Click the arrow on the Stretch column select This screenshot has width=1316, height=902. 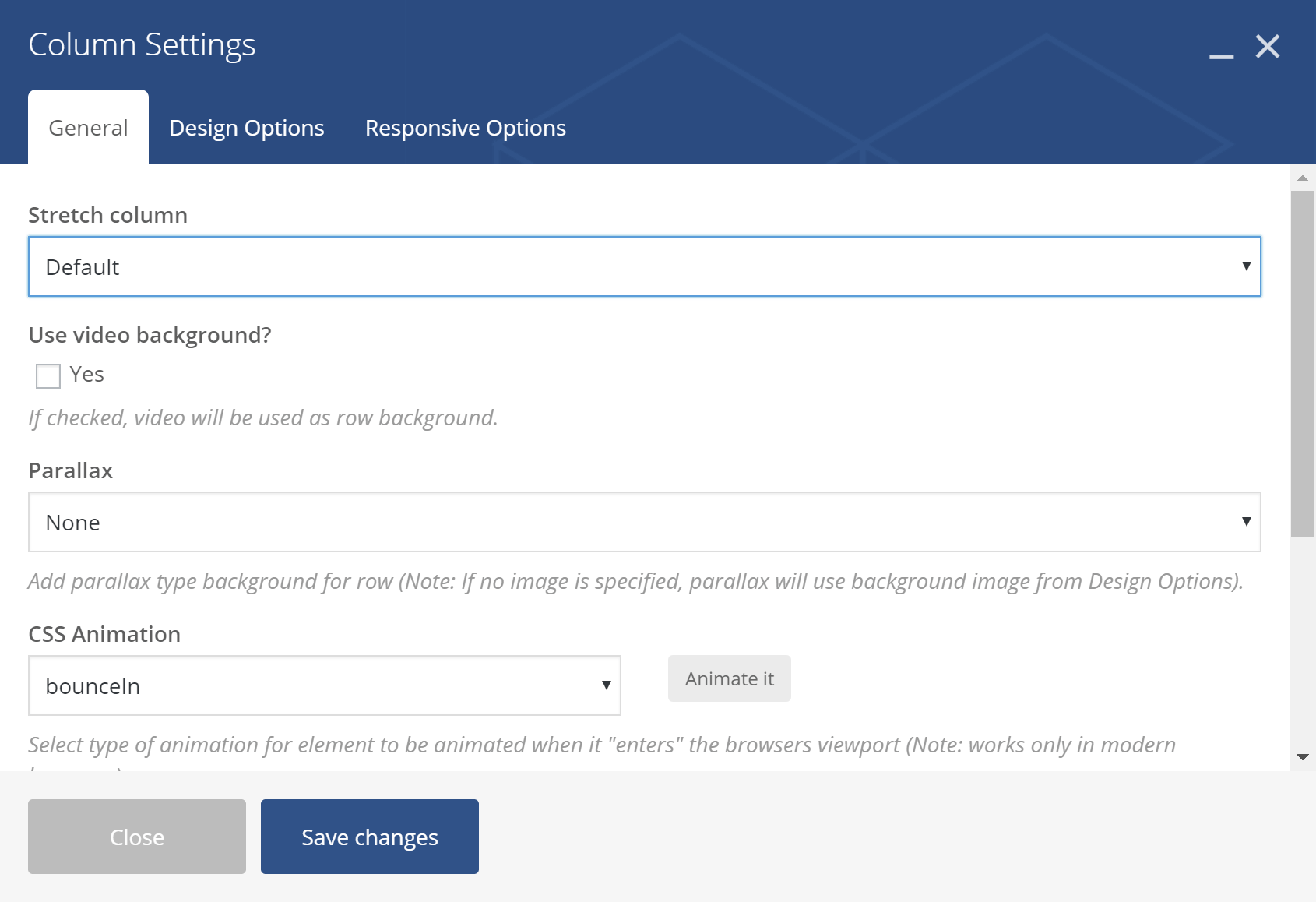pyautogui.click(x=1246, y=266)
